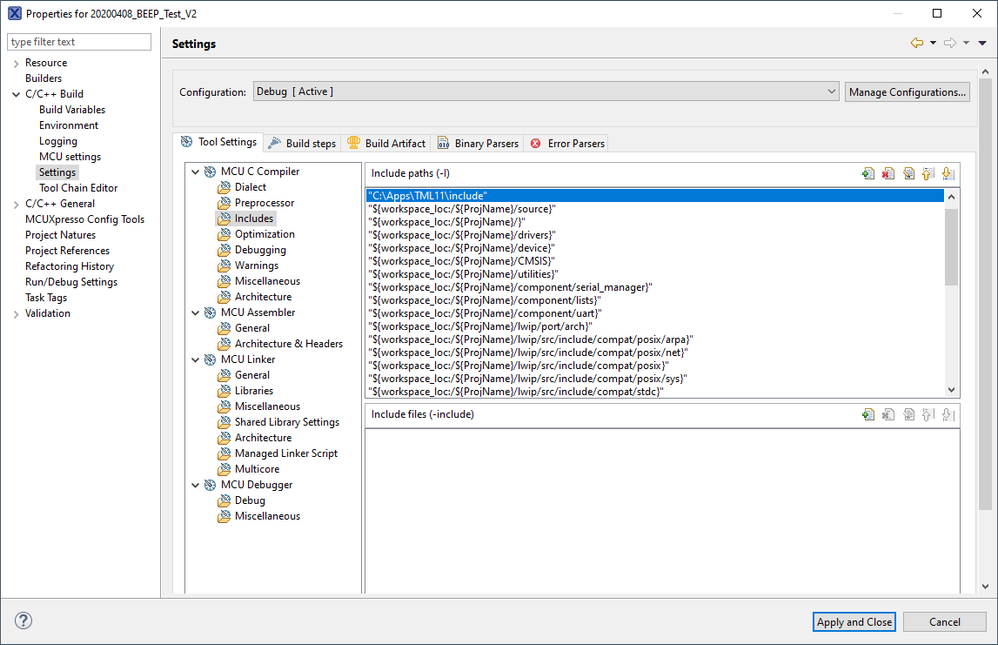Click the Apply and Close button
The height and width of the screenshot is (645, 998).
point(854,622)
